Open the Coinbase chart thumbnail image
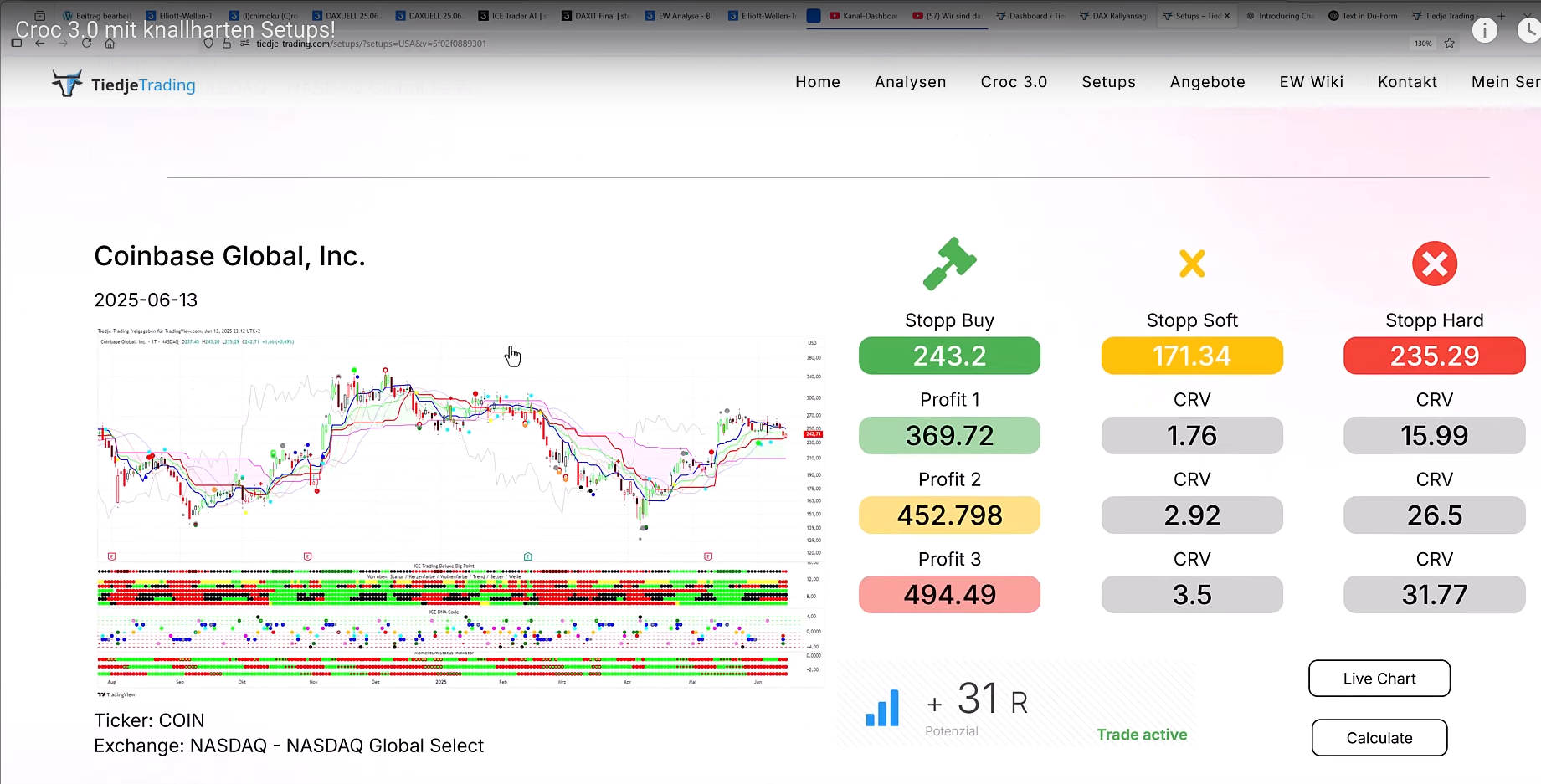 (x=459, y=510)
